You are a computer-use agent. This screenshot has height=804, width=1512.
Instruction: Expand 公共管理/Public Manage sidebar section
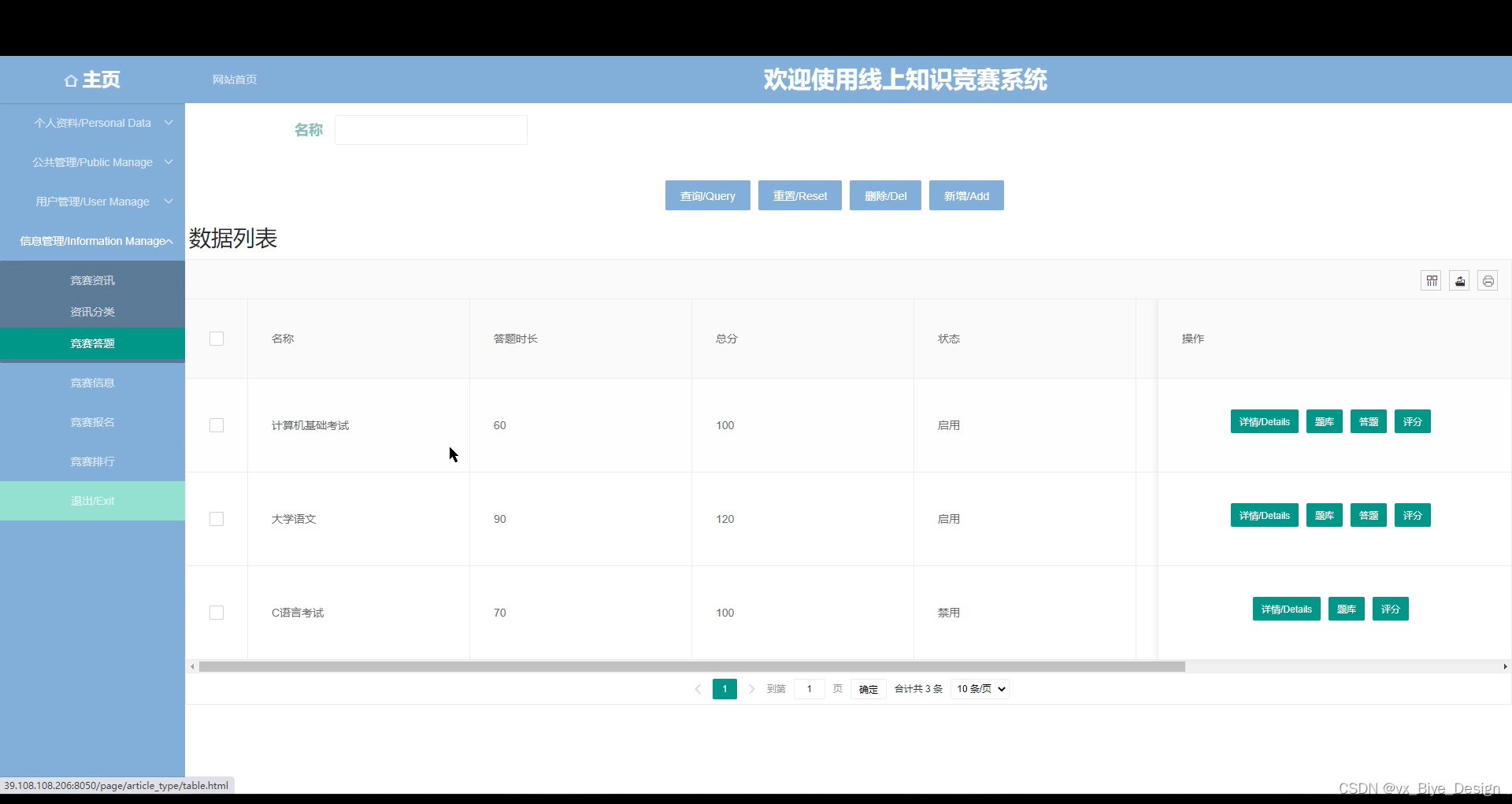92,162
